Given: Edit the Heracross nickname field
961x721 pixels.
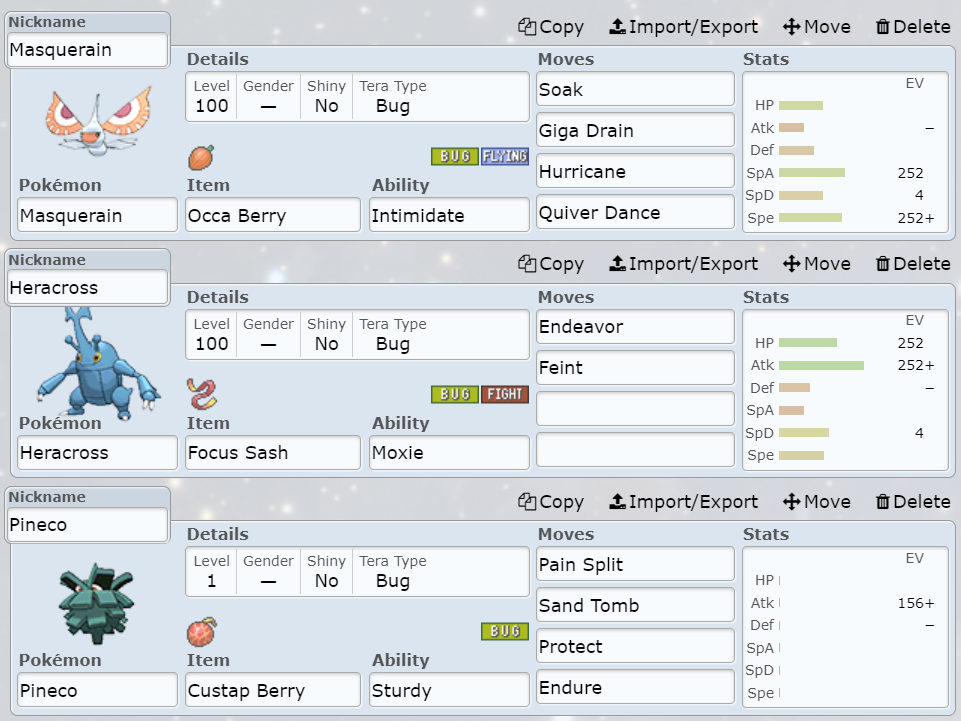Looking at the screenshot, I should 87,288.
